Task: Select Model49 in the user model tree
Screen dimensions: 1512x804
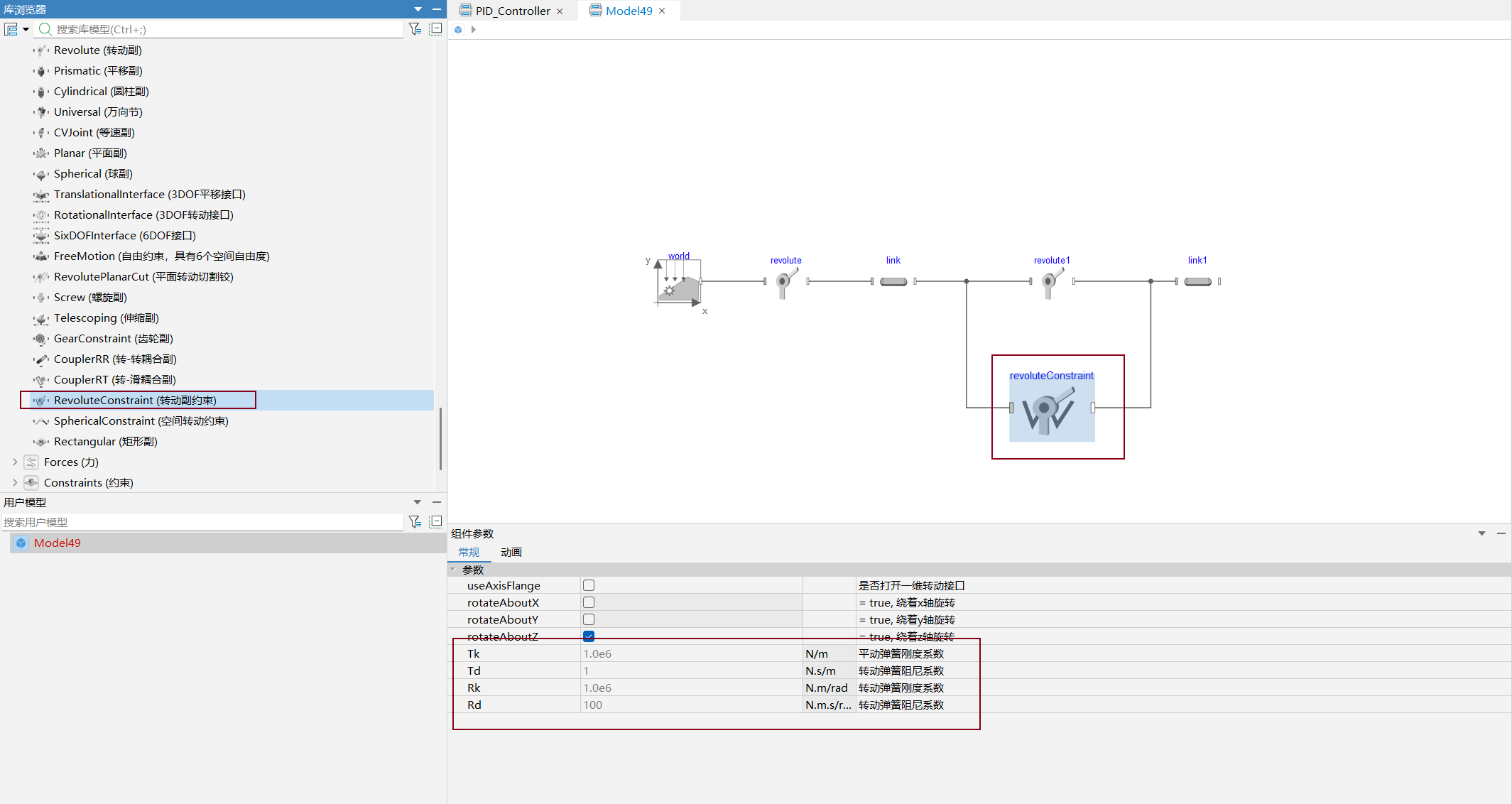Action: click(58, 543)
